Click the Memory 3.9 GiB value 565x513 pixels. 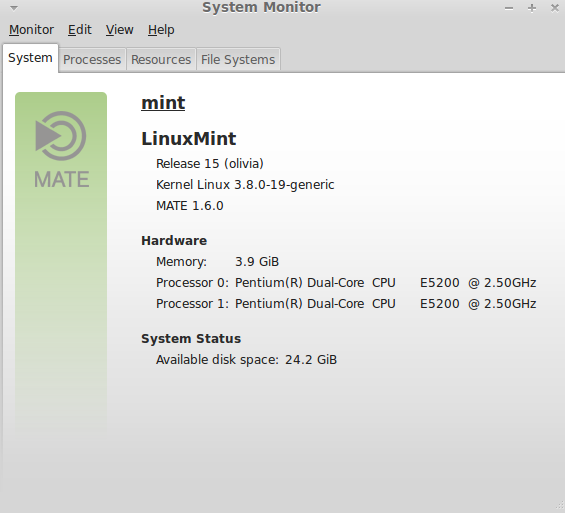click(x=257, y=262)
